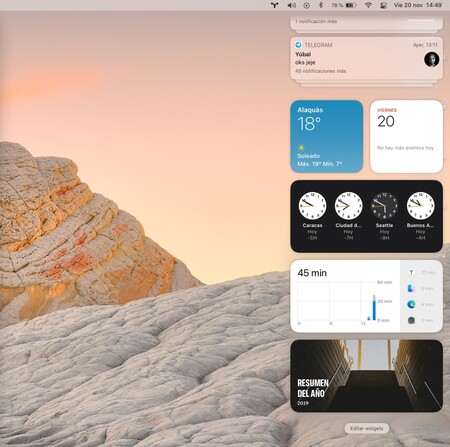450x447 pixels.
Task: Show battery status at 78 %
Action: pos(344,5)
